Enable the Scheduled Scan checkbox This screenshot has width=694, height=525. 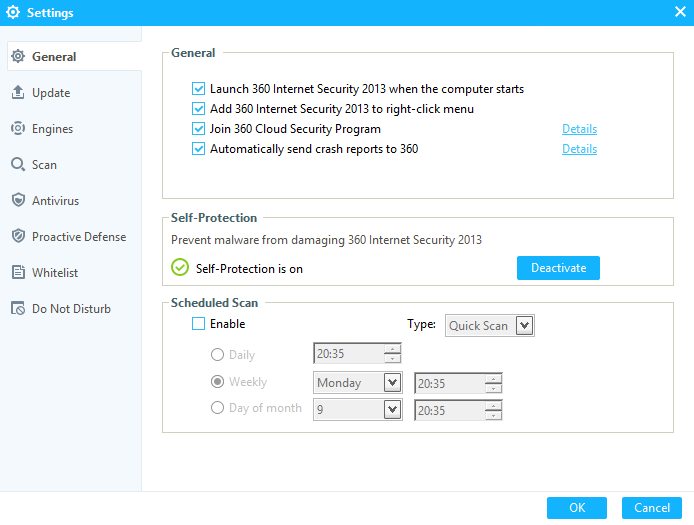[x=198, y=324]
